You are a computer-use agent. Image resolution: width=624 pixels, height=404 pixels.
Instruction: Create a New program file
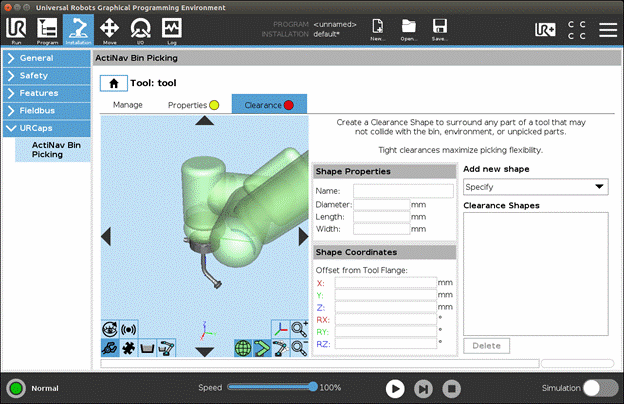pos(377,30)
